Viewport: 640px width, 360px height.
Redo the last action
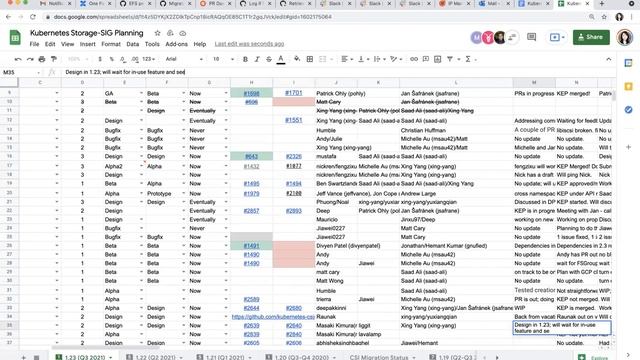[x=30, y=59]
